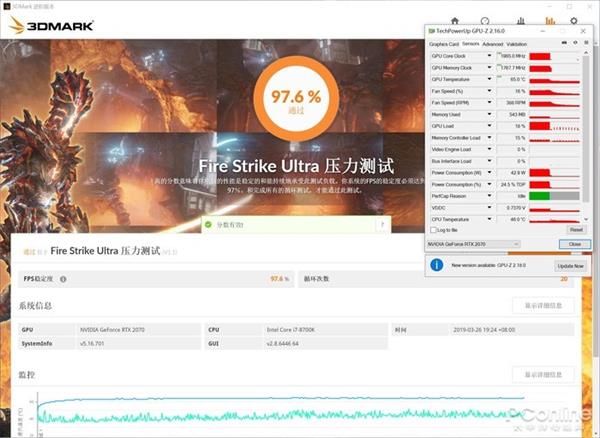Expand the GPU Temperature sensor dropdown

pos(490,79)
